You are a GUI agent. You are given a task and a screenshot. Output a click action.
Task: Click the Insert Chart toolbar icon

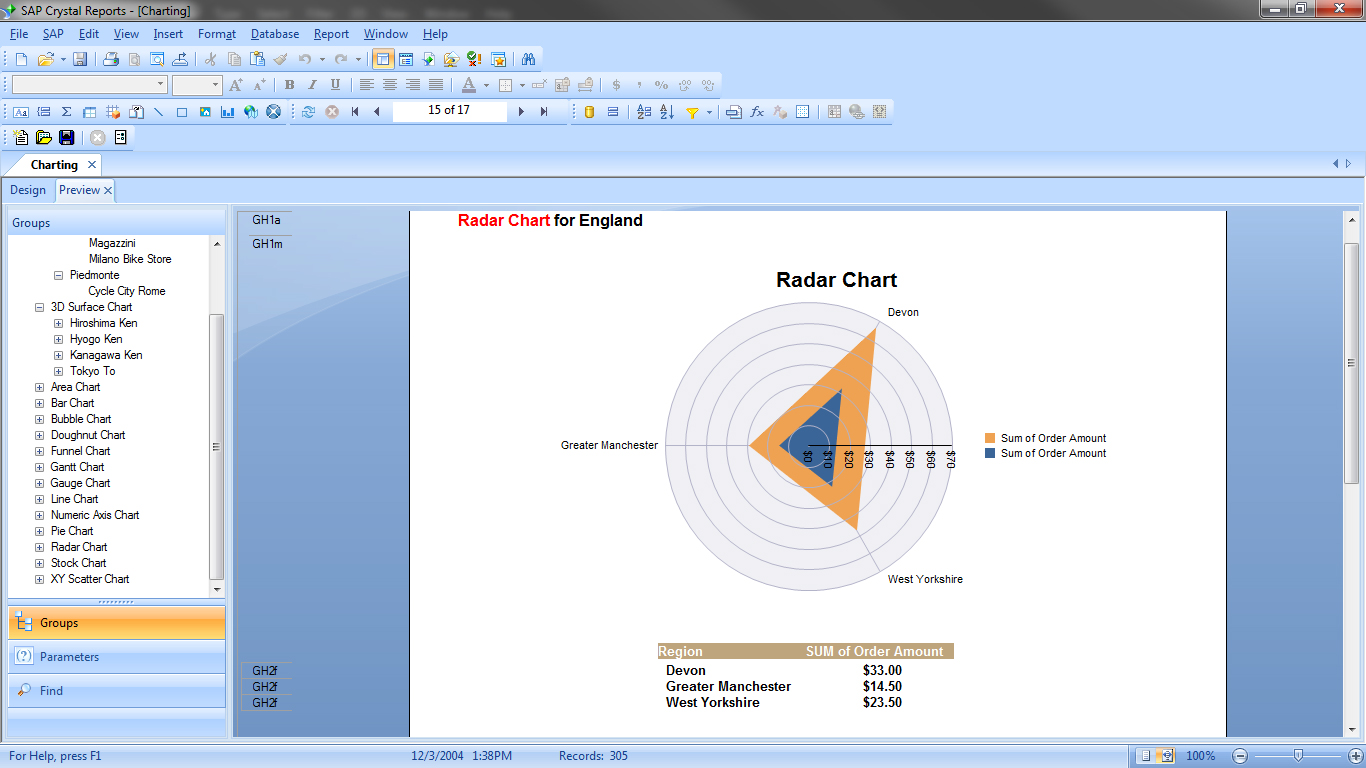[228, 112]
